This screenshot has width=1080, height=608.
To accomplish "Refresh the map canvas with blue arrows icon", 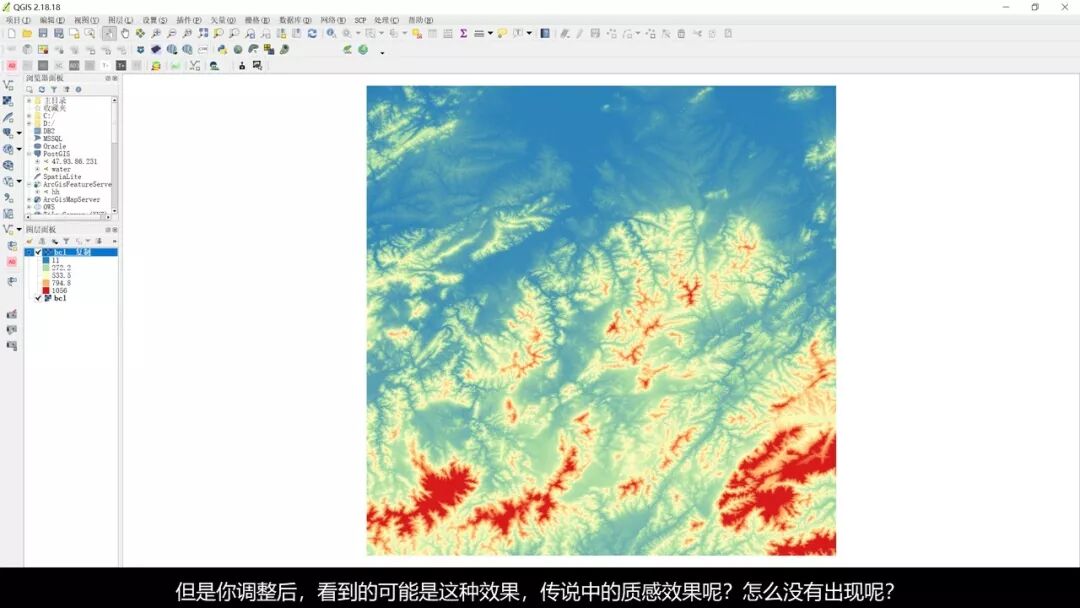I will (x=312, y=33).
